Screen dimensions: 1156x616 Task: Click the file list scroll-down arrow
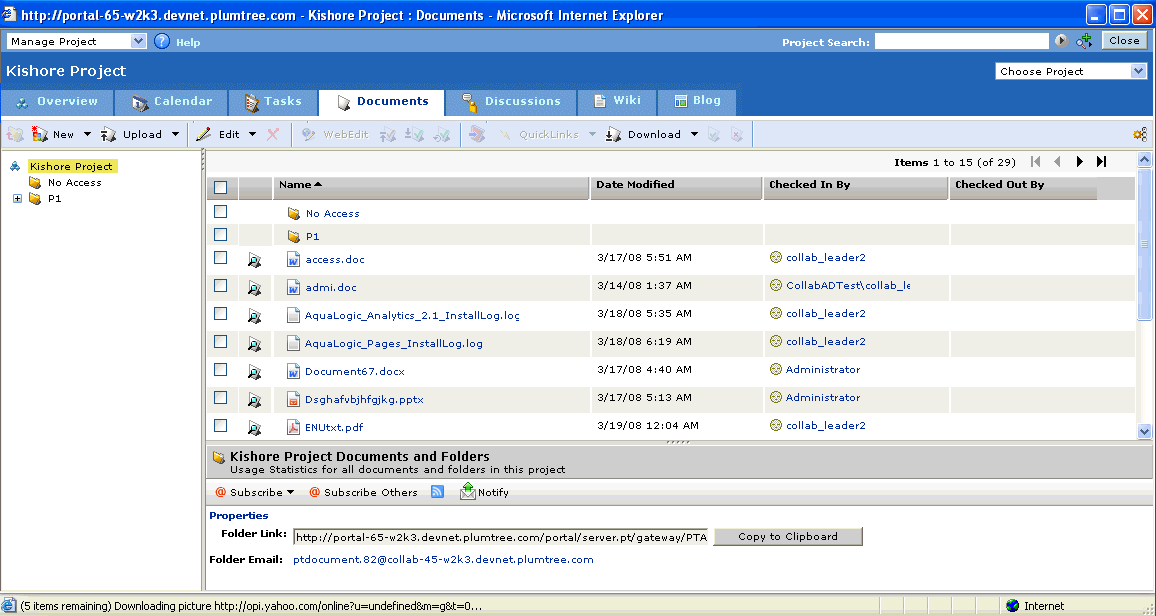click(1144, 432)
